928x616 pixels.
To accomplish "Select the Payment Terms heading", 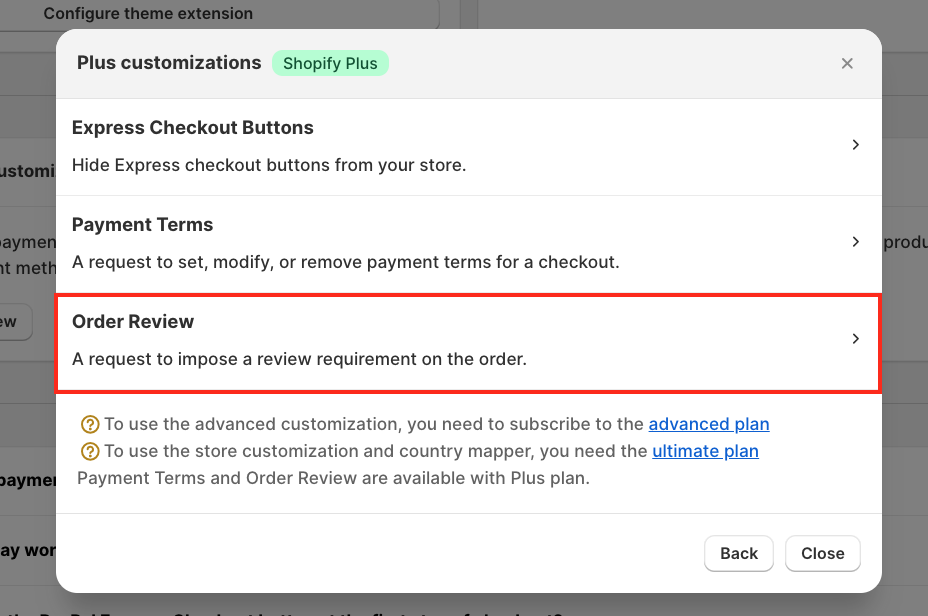I will tap(143, 225).
